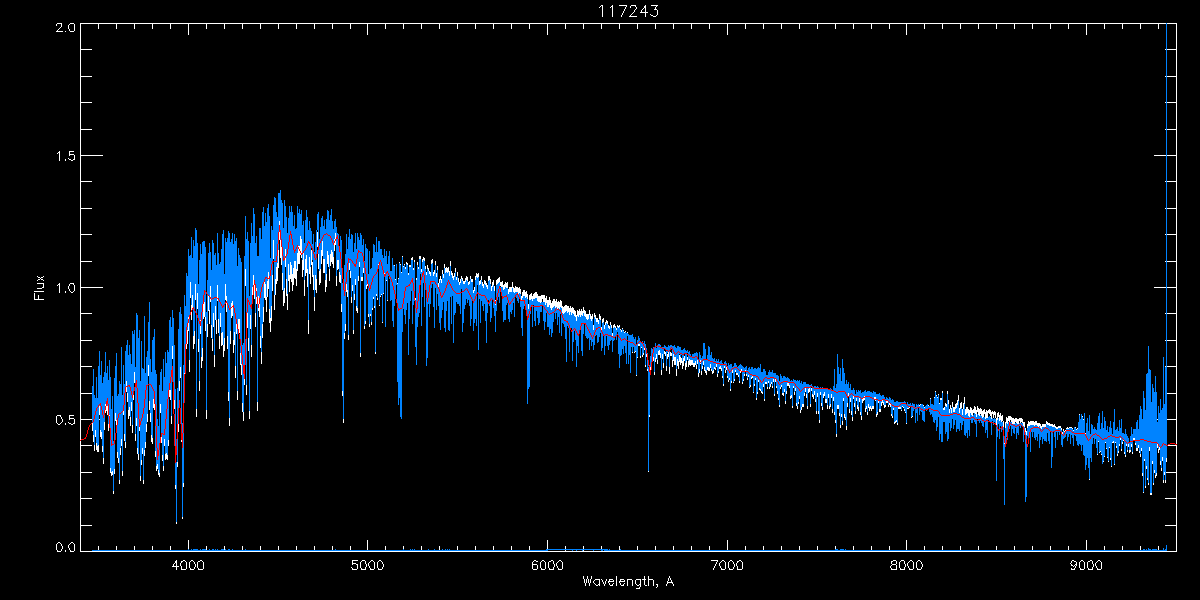Select the 9000 tick label on x-axis
The height and width of the screenshot is (600, 1200).
click(1086, 563)
